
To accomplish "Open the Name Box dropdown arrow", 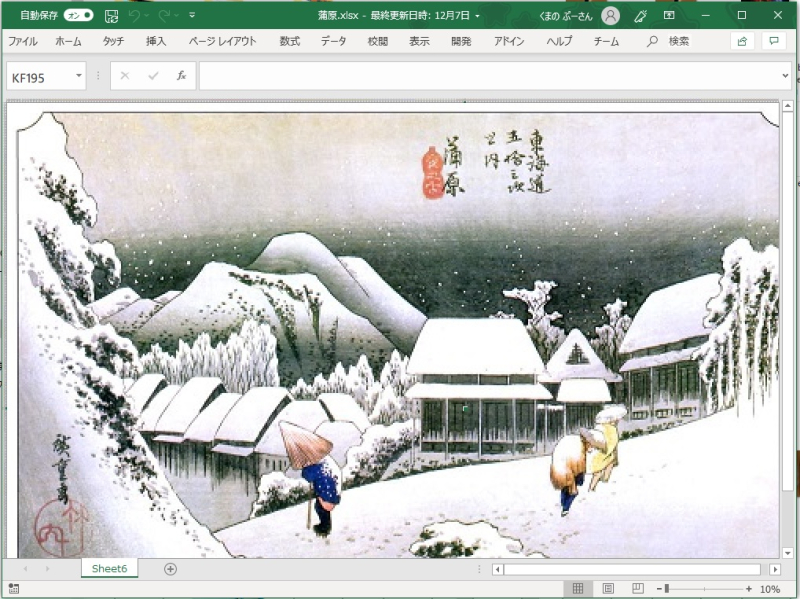I will coord(79,76).
